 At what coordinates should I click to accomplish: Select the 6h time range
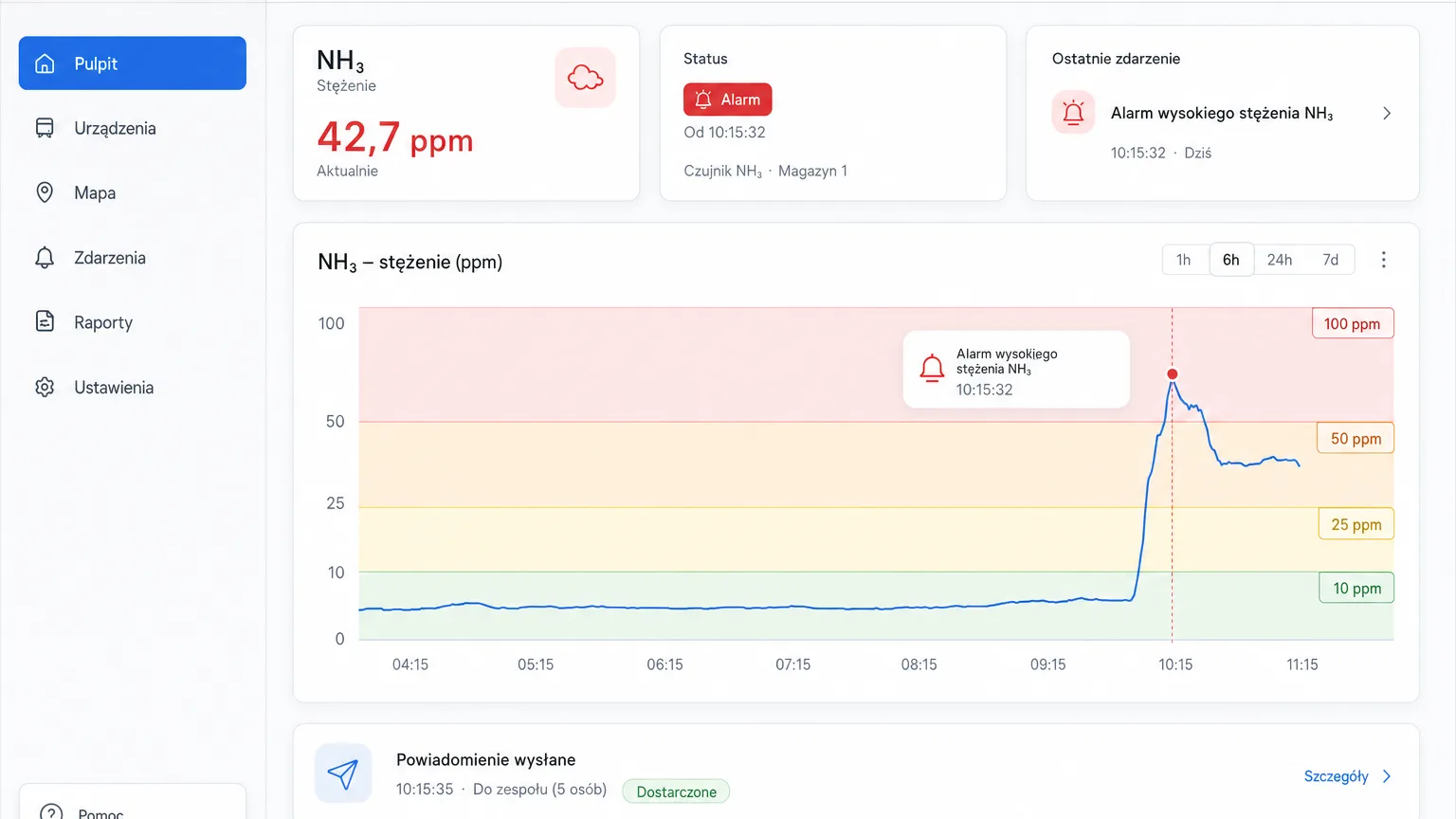[x=1231, y=260]
